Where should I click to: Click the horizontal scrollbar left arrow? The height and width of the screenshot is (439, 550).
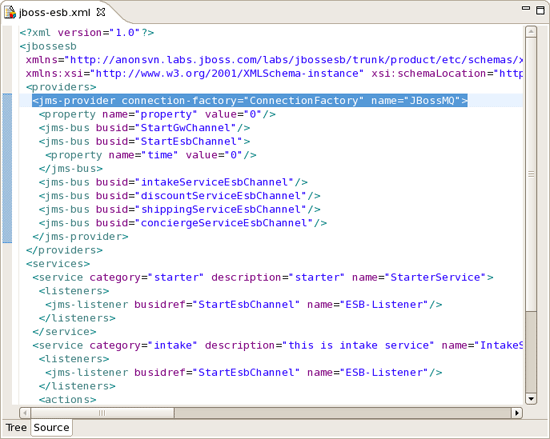25,413
